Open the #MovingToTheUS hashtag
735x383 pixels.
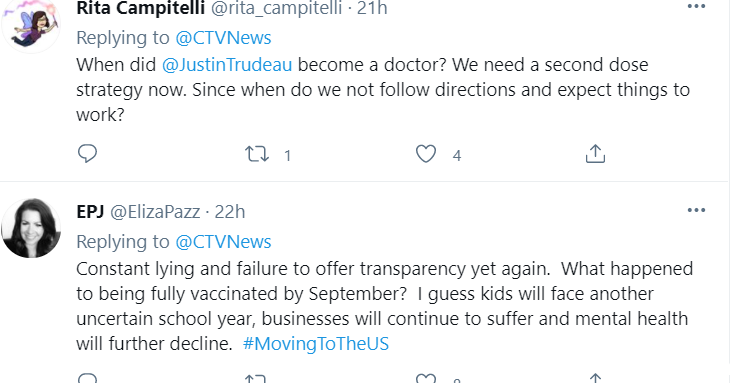tap(316, 344)
